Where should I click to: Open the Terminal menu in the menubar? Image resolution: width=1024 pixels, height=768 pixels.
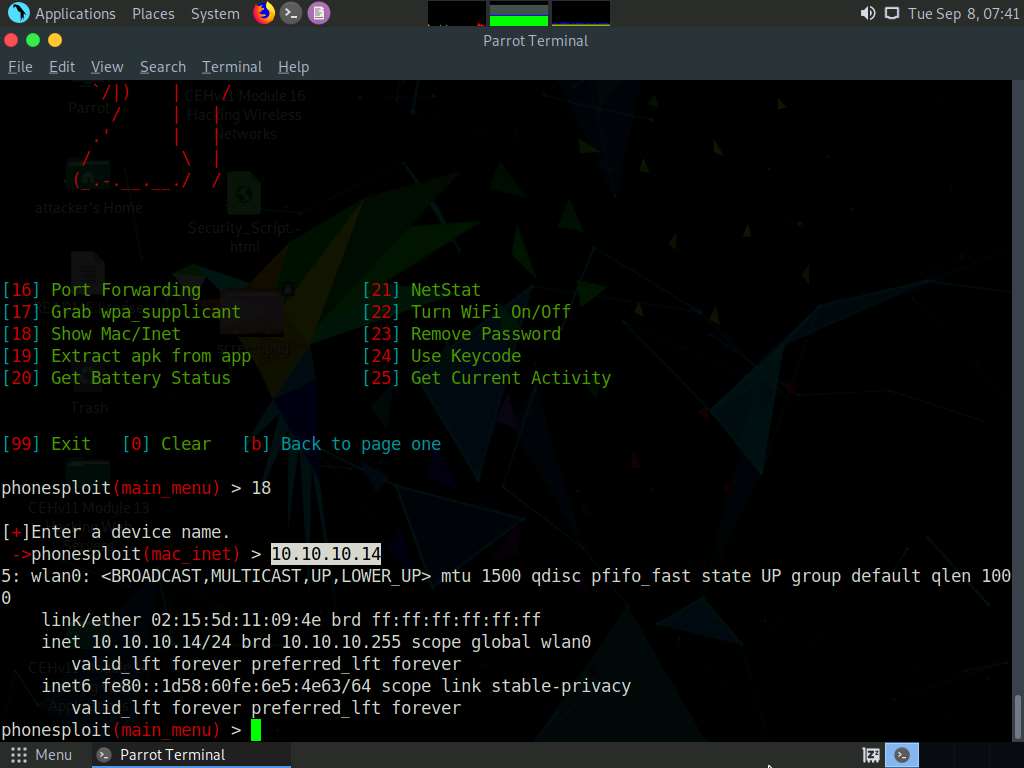pos(231,66)
